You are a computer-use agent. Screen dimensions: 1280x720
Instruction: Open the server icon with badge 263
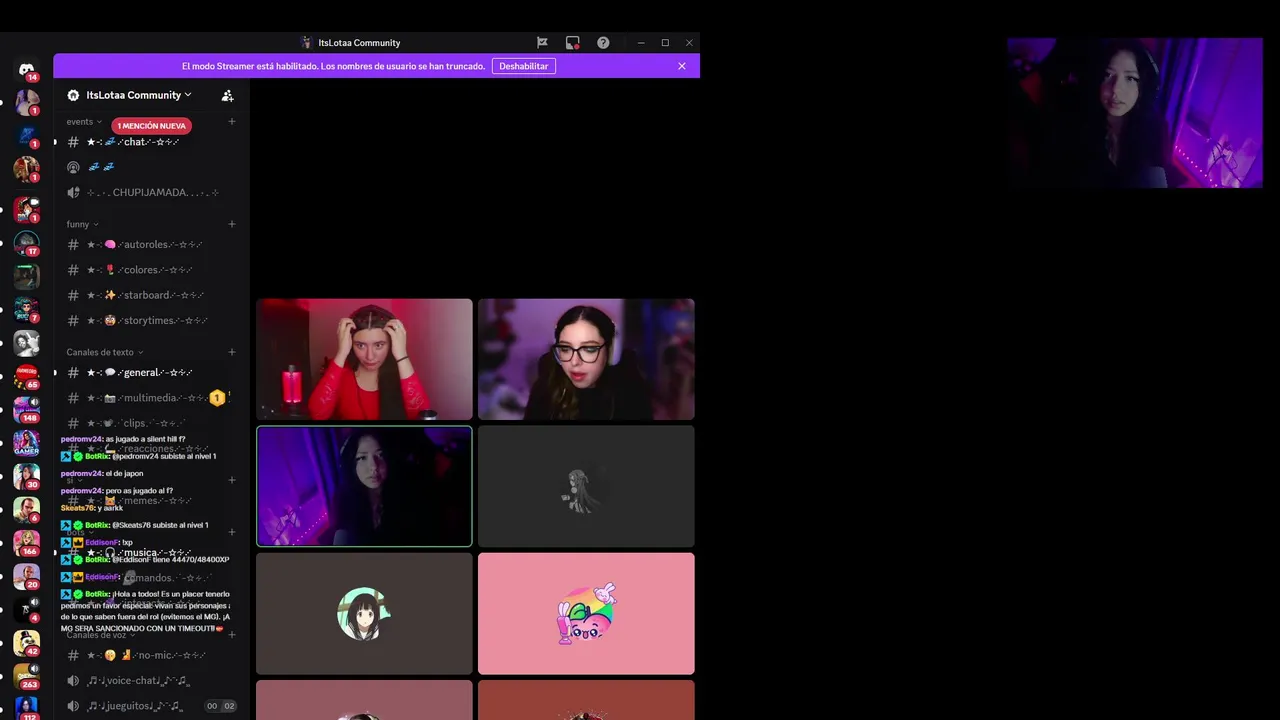[x=27, y=677]
